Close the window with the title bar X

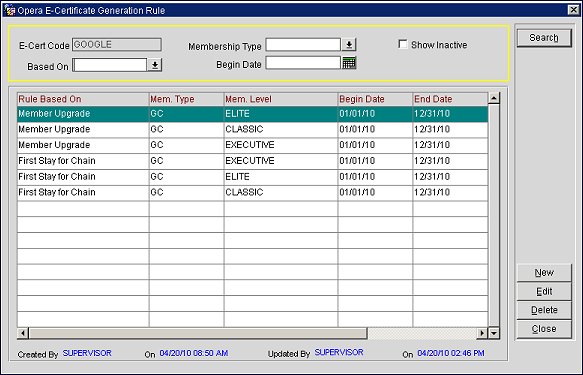pyautogui.click(x=574, y=10)
